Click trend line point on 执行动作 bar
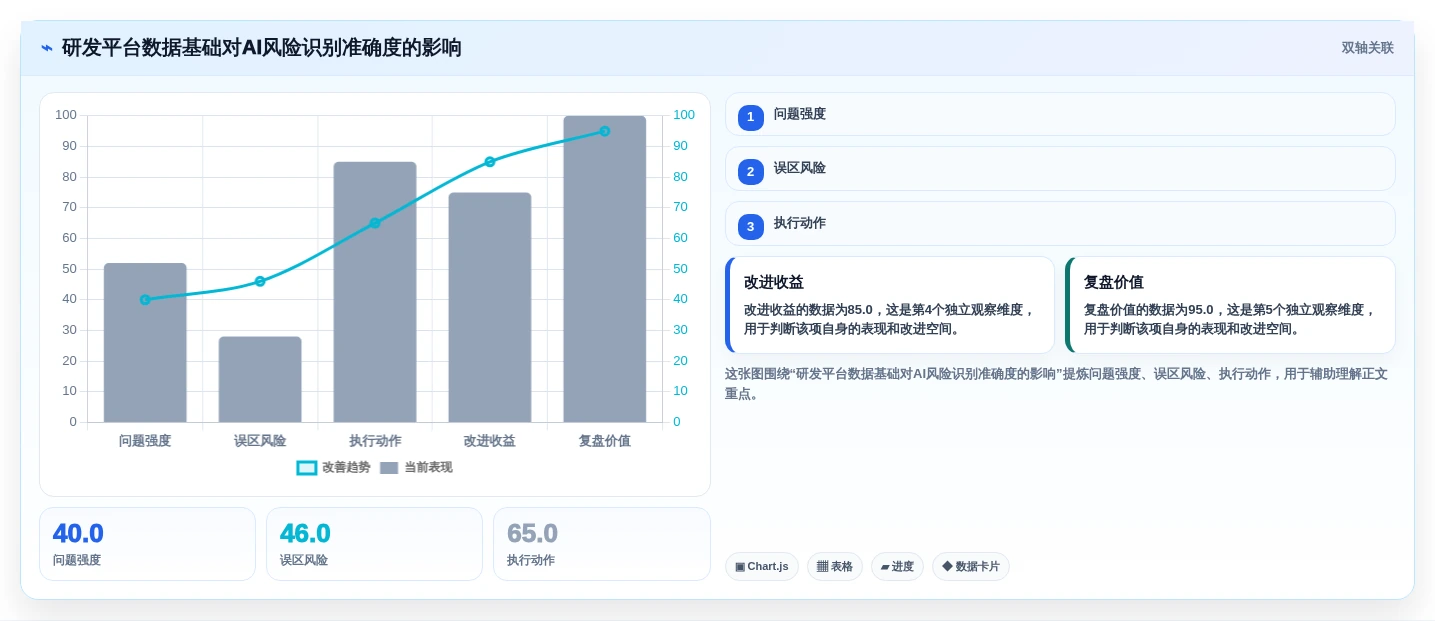 point(375,223)
